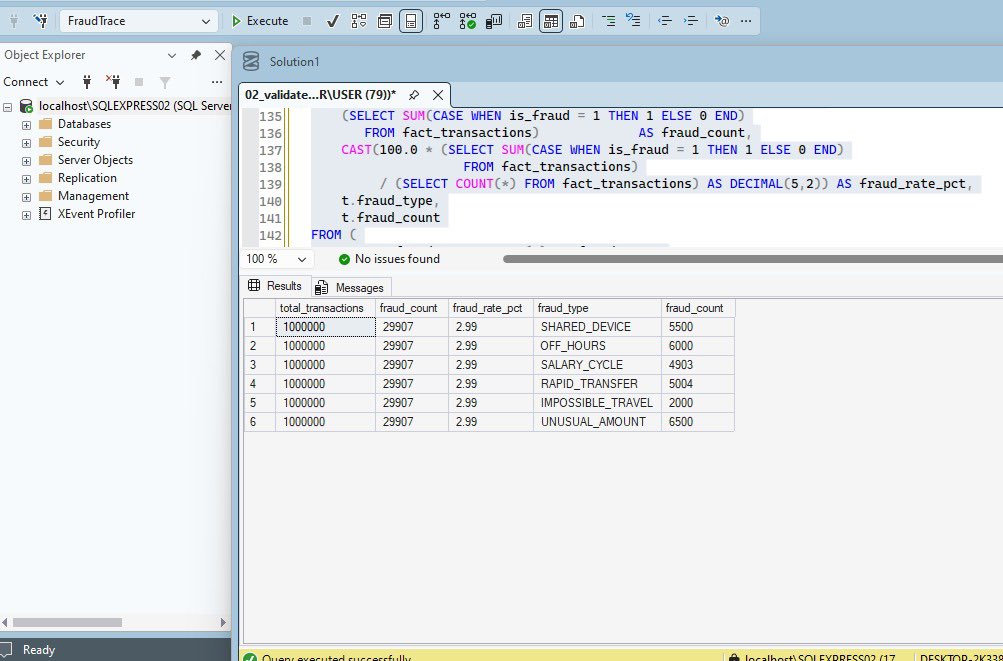Viewport: 1003px width, 661px height.
Task: Collapse the localhost\SQLEXPRESS02 server node
Action: tap(8, 107)
